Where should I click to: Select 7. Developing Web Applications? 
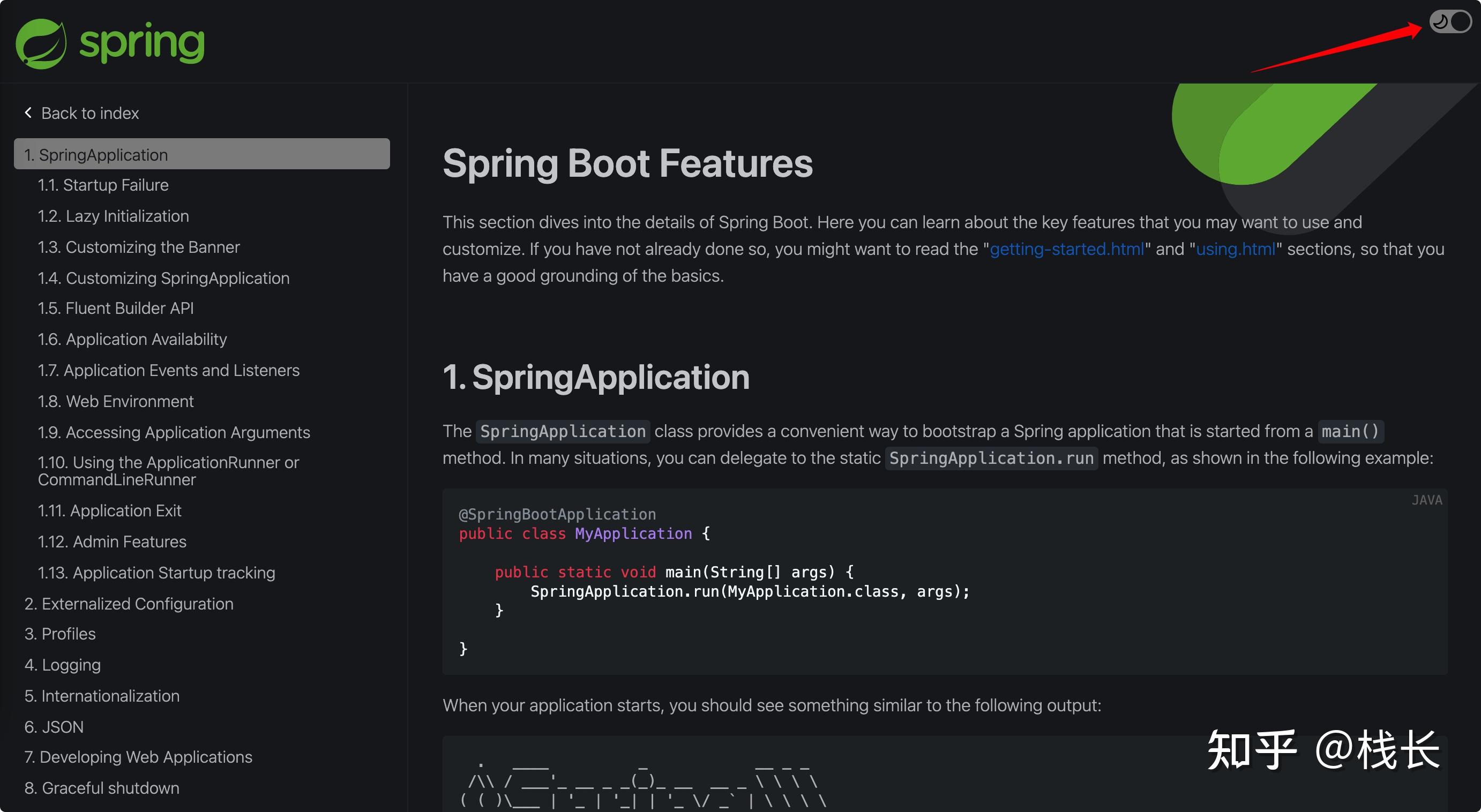tap(138, 756)
